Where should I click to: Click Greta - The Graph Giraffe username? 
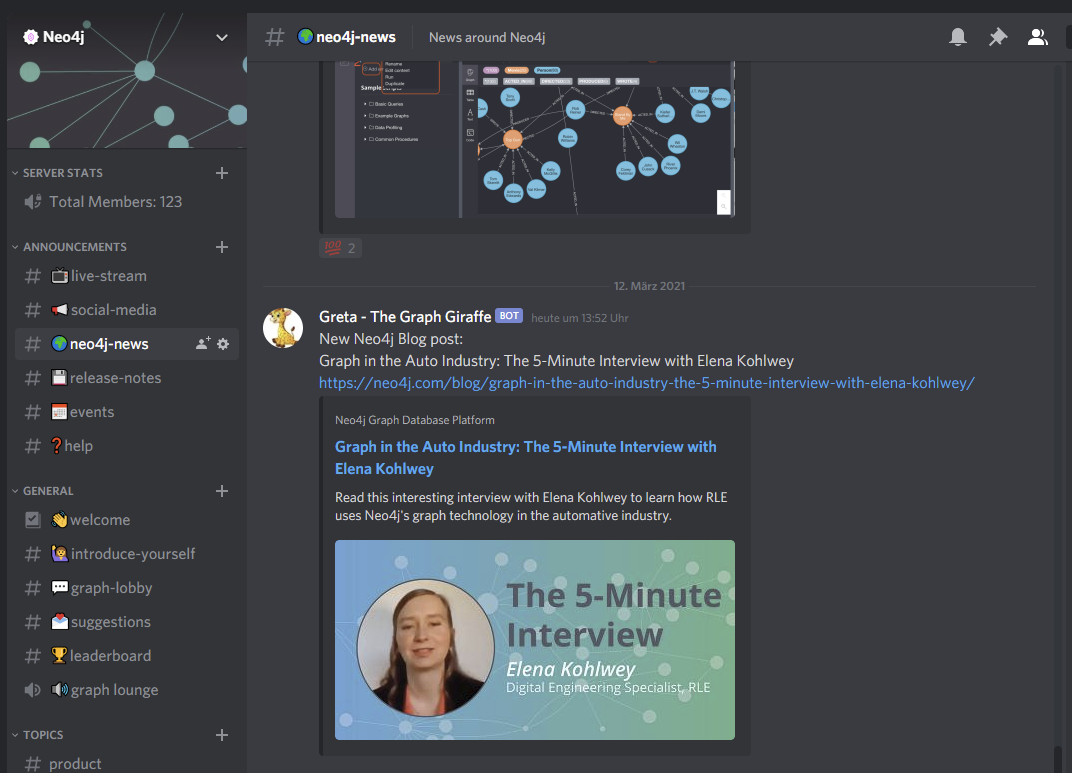click(x=405, y=317)
